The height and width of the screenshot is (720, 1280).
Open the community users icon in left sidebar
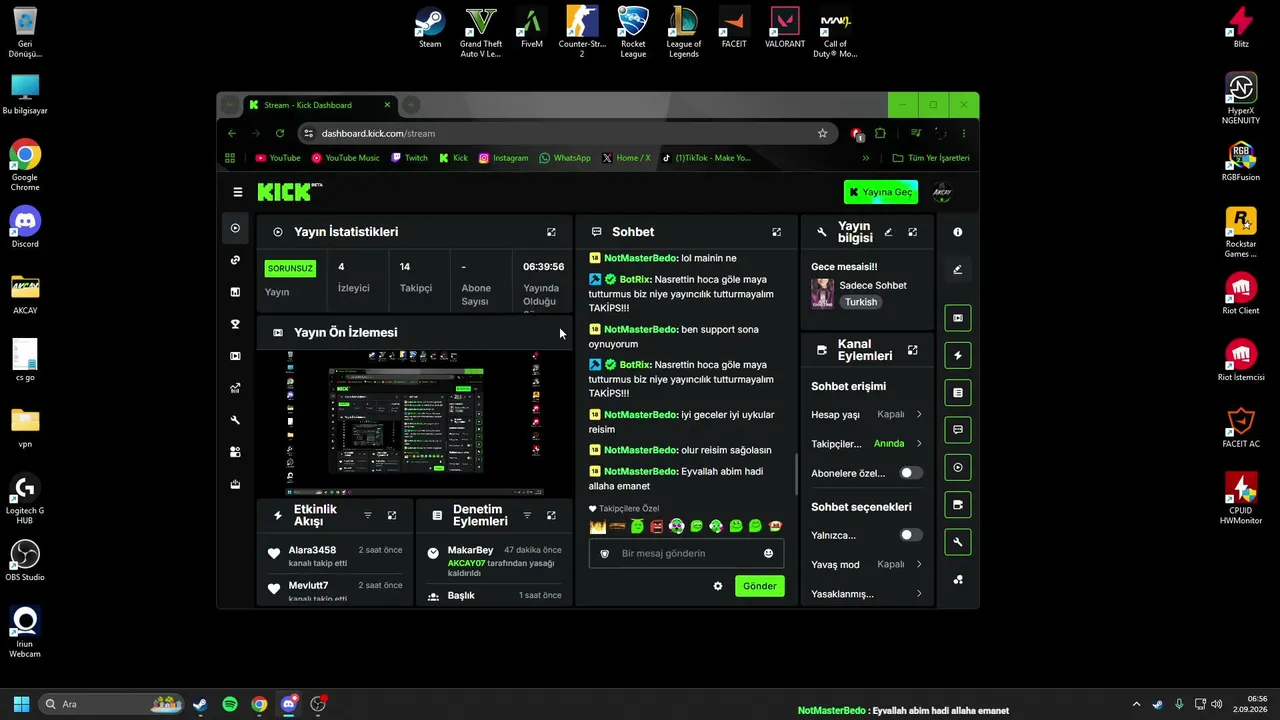[235, 452]
